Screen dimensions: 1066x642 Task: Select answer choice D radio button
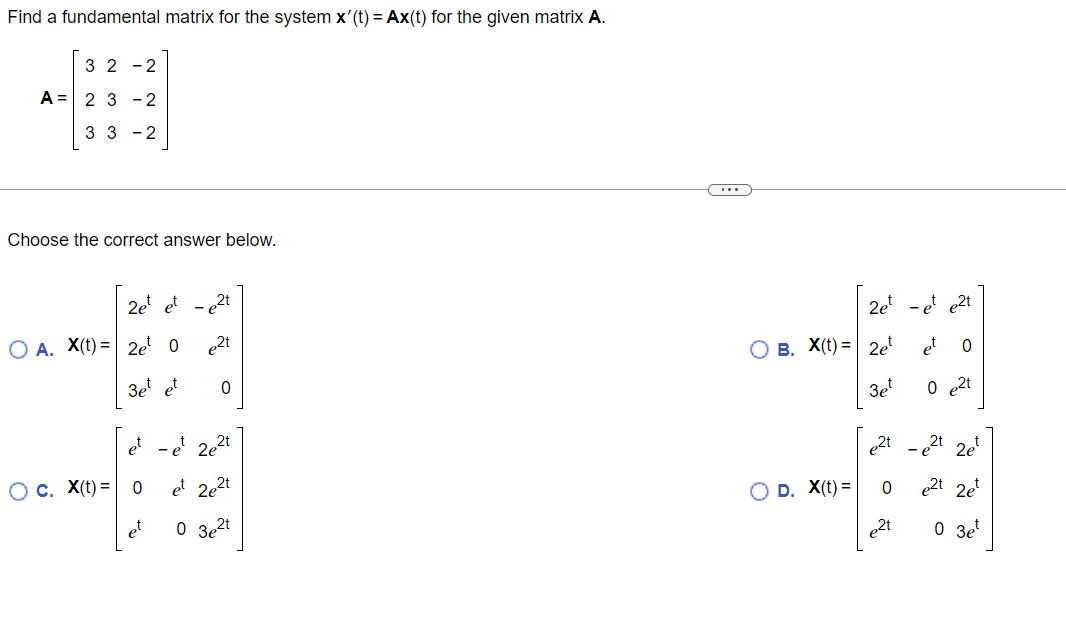758,489
